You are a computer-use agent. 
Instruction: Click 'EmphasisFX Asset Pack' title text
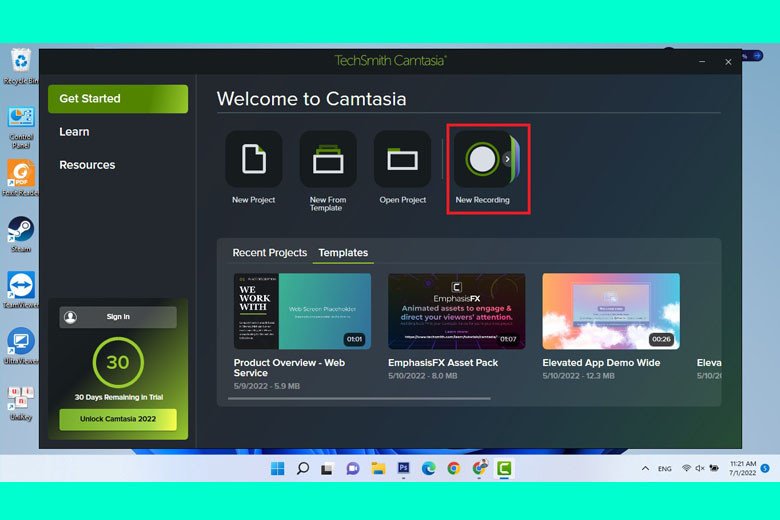[x=443, y=363]
